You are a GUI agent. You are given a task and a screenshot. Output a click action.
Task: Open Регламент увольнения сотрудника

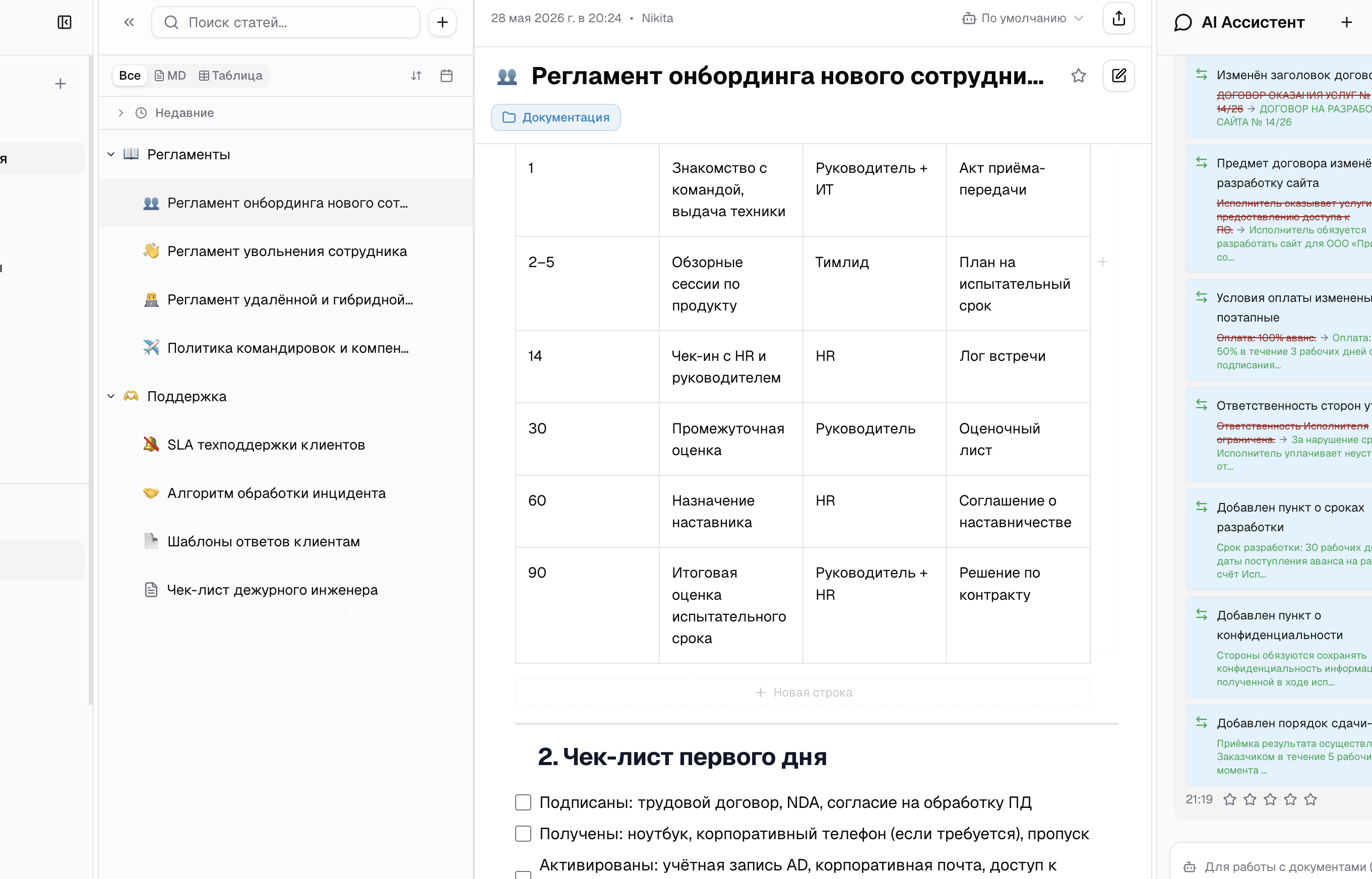click(286, 251)
